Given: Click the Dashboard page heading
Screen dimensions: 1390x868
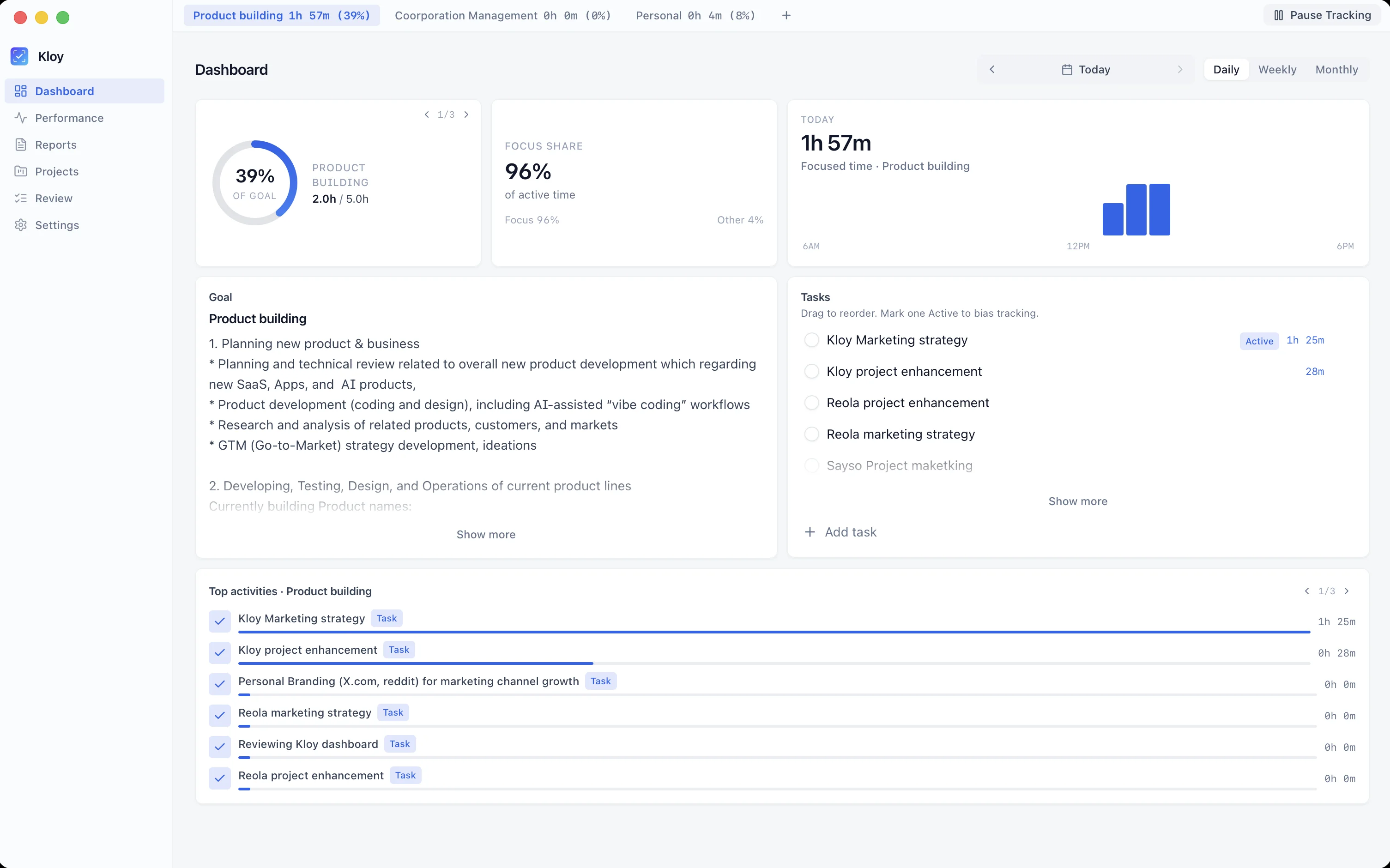Looking at the screenshot, I should pyautogui.click(x=231, y=69).
